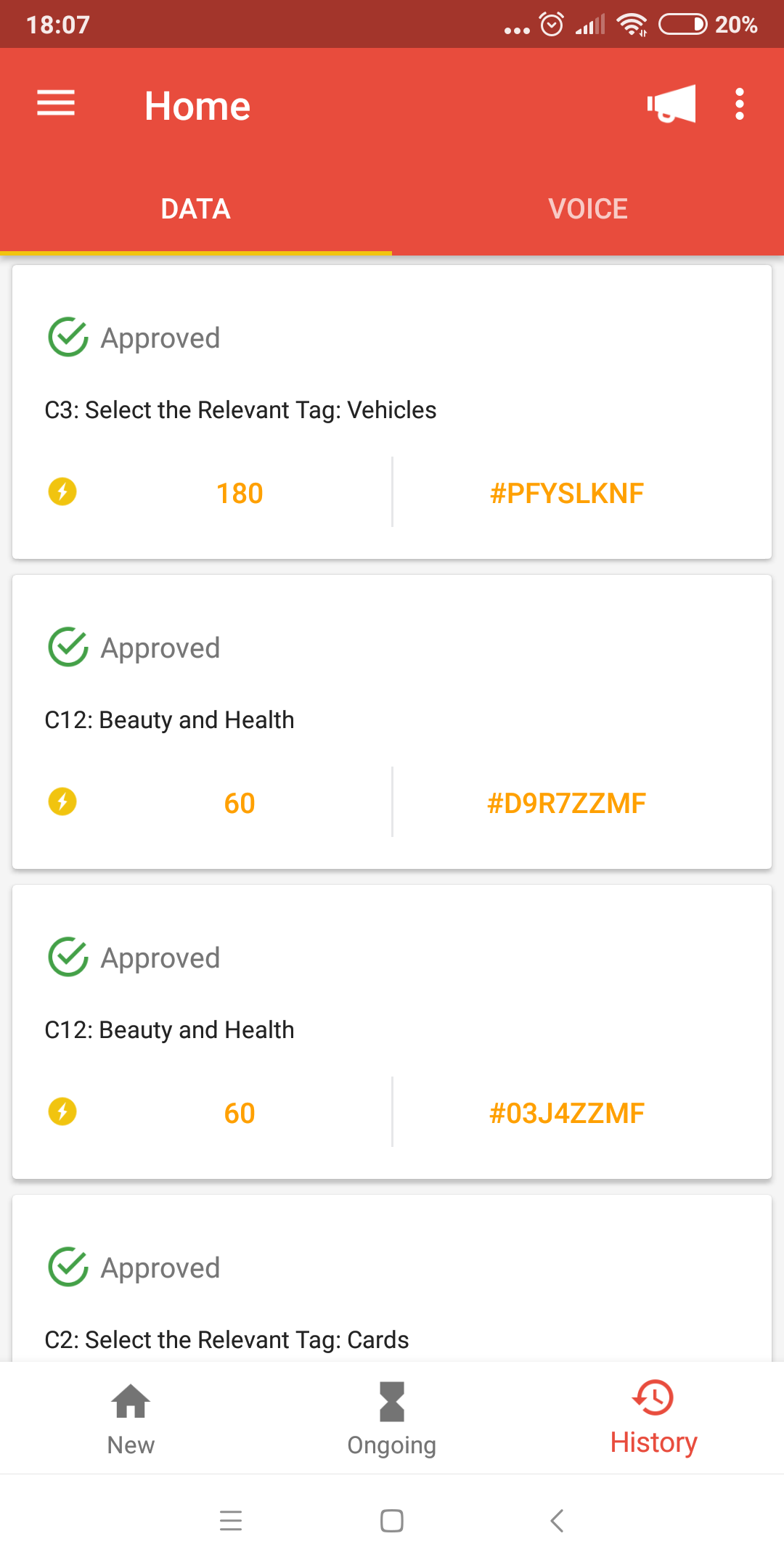Select the History bottom navigation item

[653, 1418]
